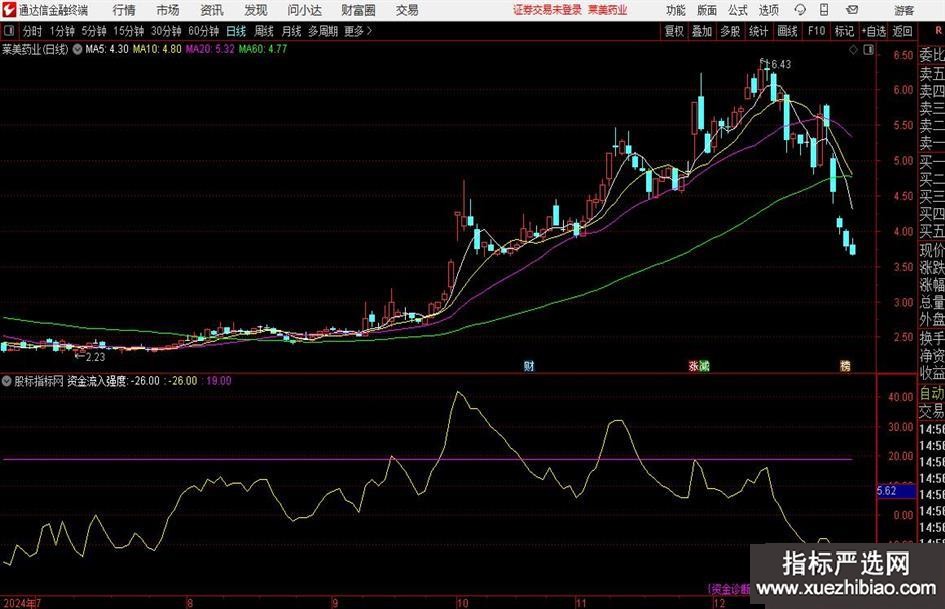This screenshot has width=945, height=609.
Task: Switch to the 1分钟 period tab
Action: tap(61, 31)
